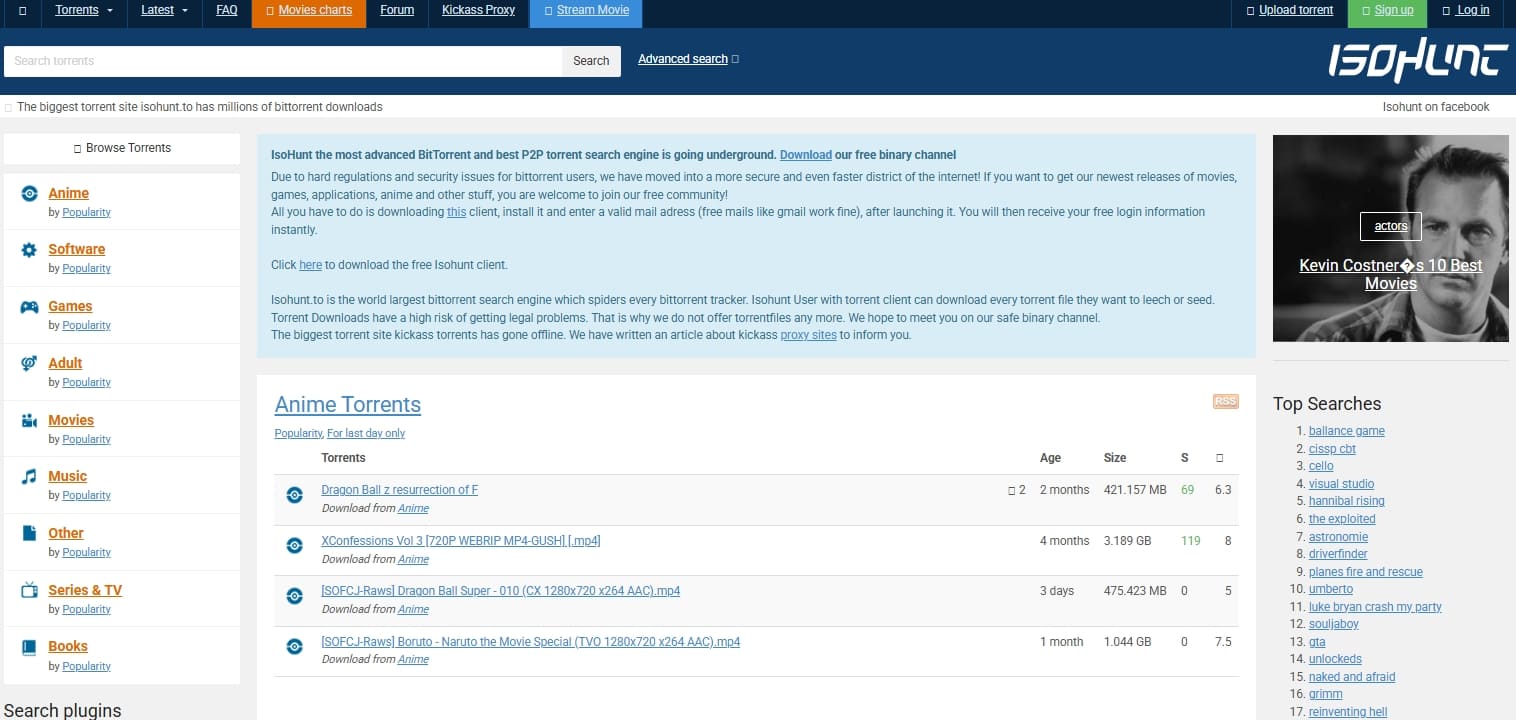Click the Series & TV television icon

tap(30, 591)
